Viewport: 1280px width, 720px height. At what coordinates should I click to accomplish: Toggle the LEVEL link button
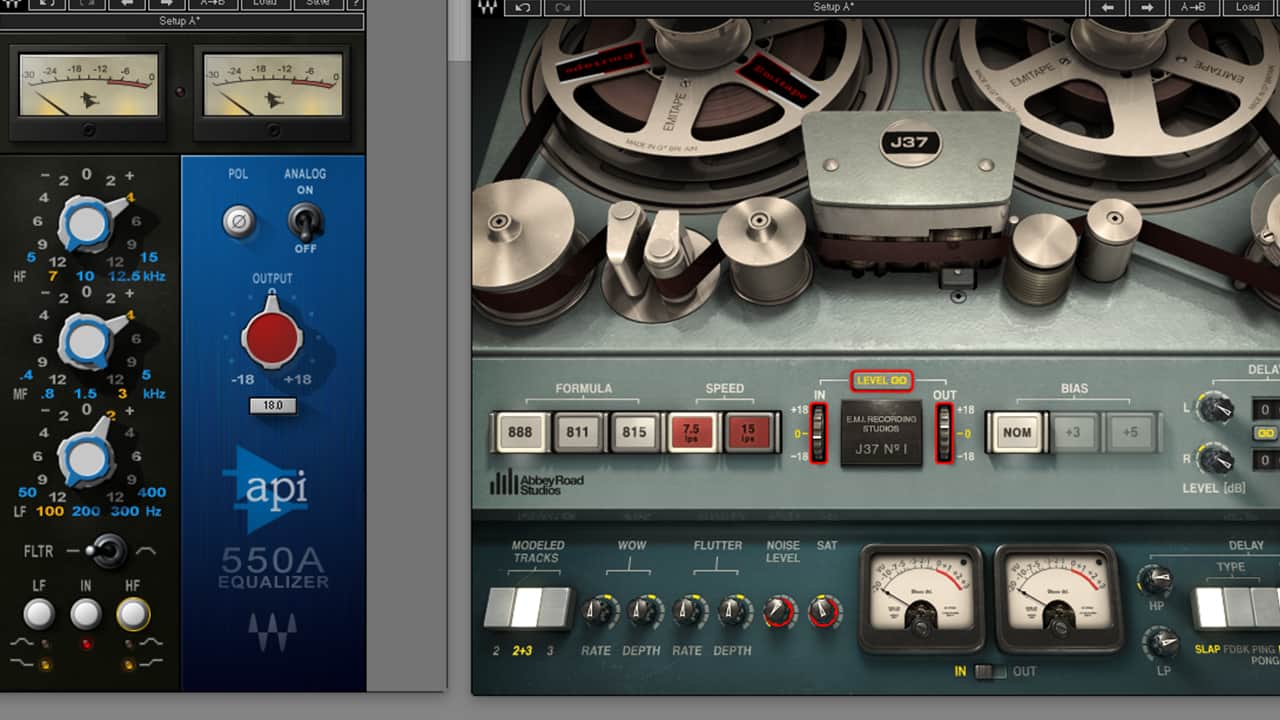881,380
